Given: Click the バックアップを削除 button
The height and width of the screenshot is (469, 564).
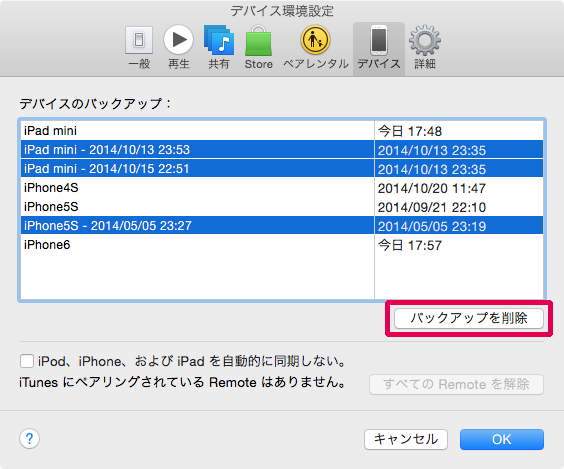Looking at the screenshot, I should coord(469,318).
